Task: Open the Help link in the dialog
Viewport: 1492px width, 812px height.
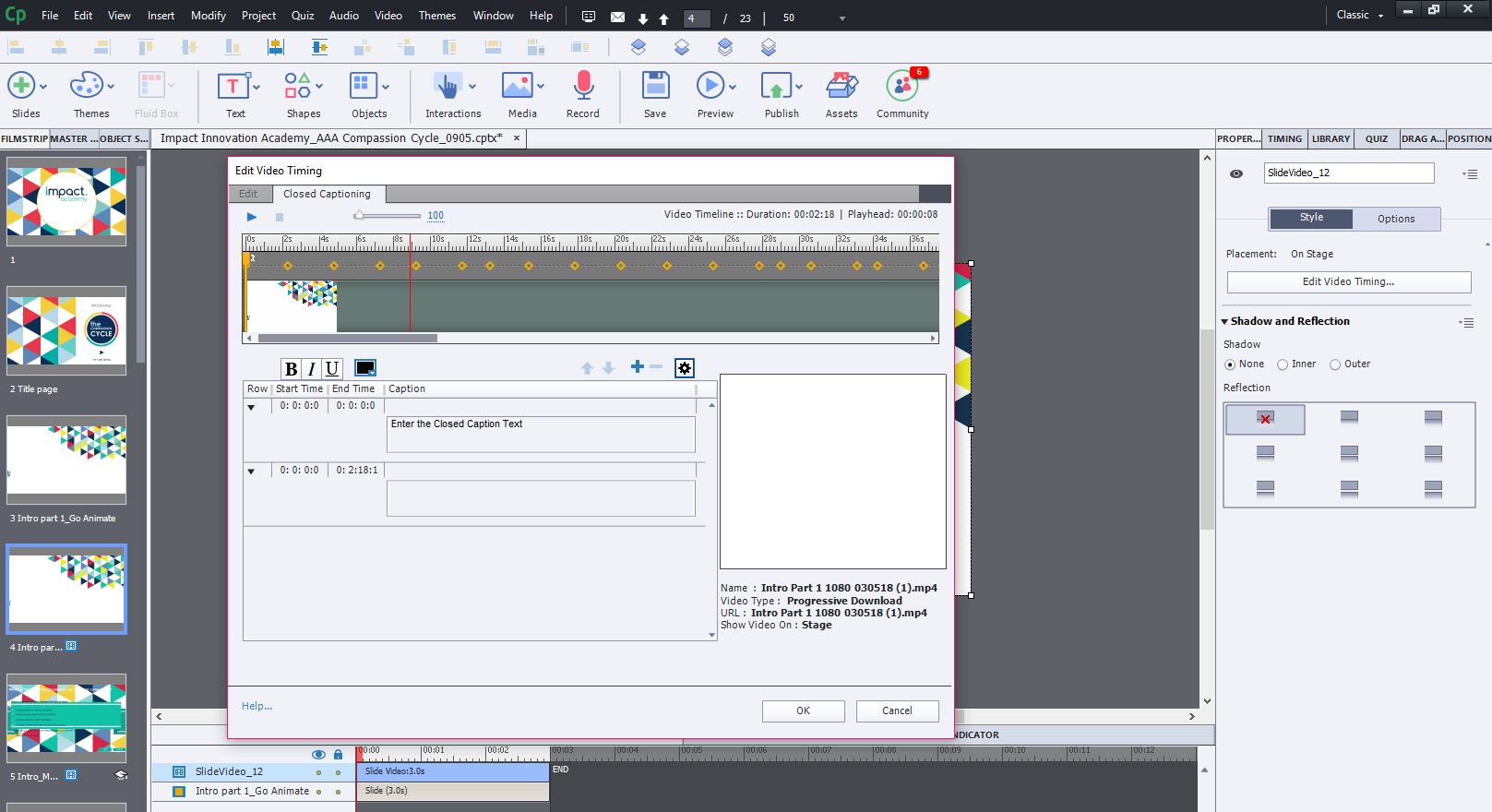Action: point(257,706)
